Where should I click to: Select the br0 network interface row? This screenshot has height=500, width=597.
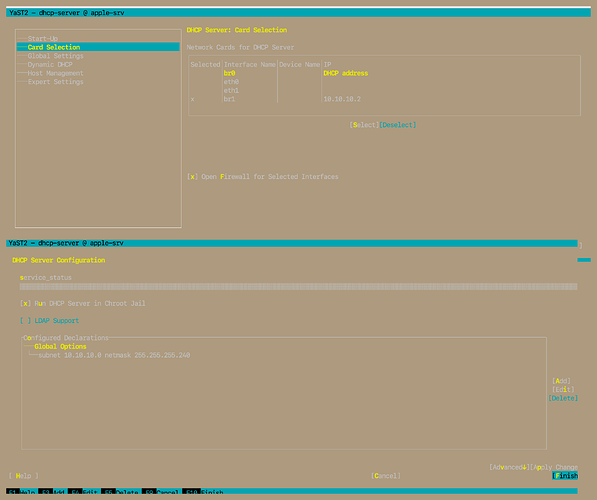tap(384, 73)
